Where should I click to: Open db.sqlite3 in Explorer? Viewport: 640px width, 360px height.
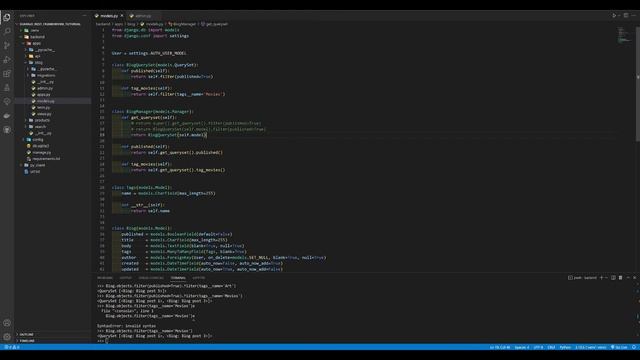pos(40,146)
